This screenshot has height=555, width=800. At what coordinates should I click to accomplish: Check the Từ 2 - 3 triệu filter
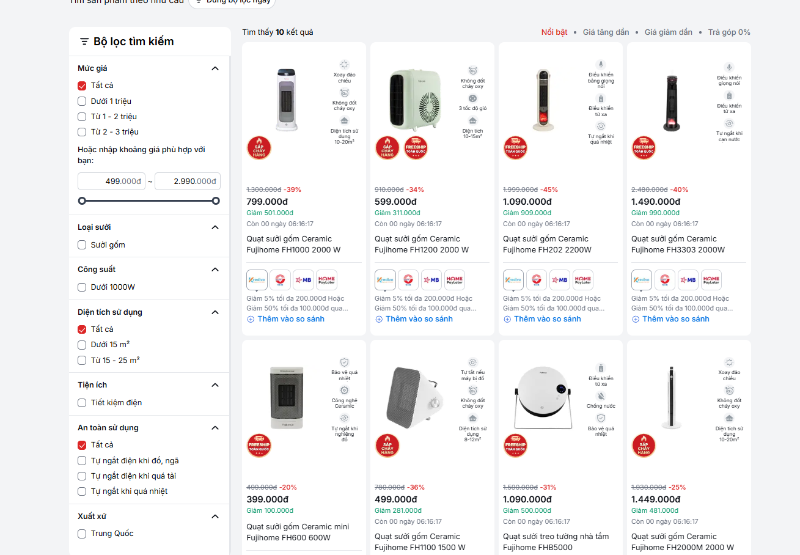coord(82,132)
